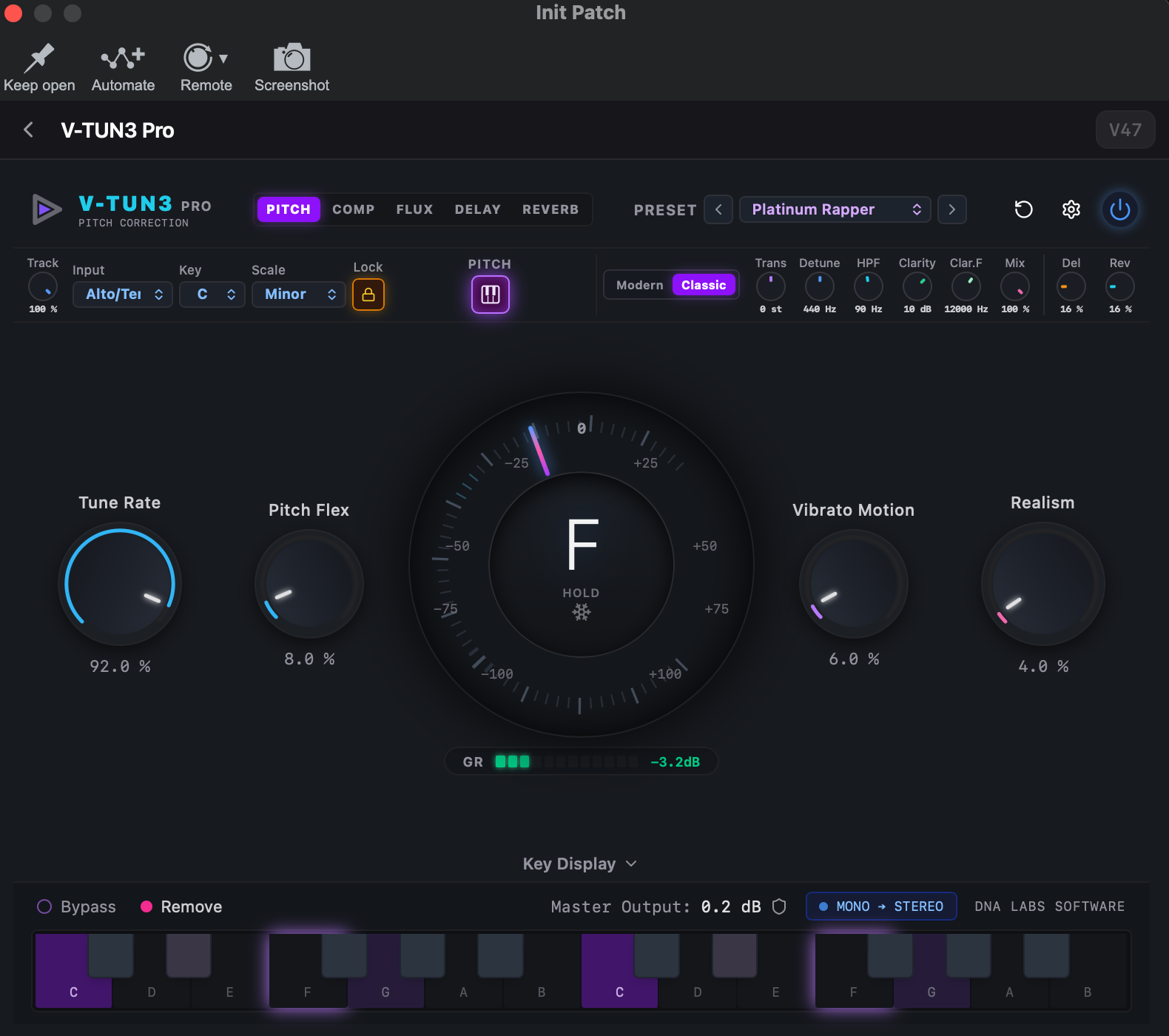Viewport: 1169px width, 1036px height.
Task: Open the Platinum Rapper preset dropdown
Action: (x=835, y=209)
